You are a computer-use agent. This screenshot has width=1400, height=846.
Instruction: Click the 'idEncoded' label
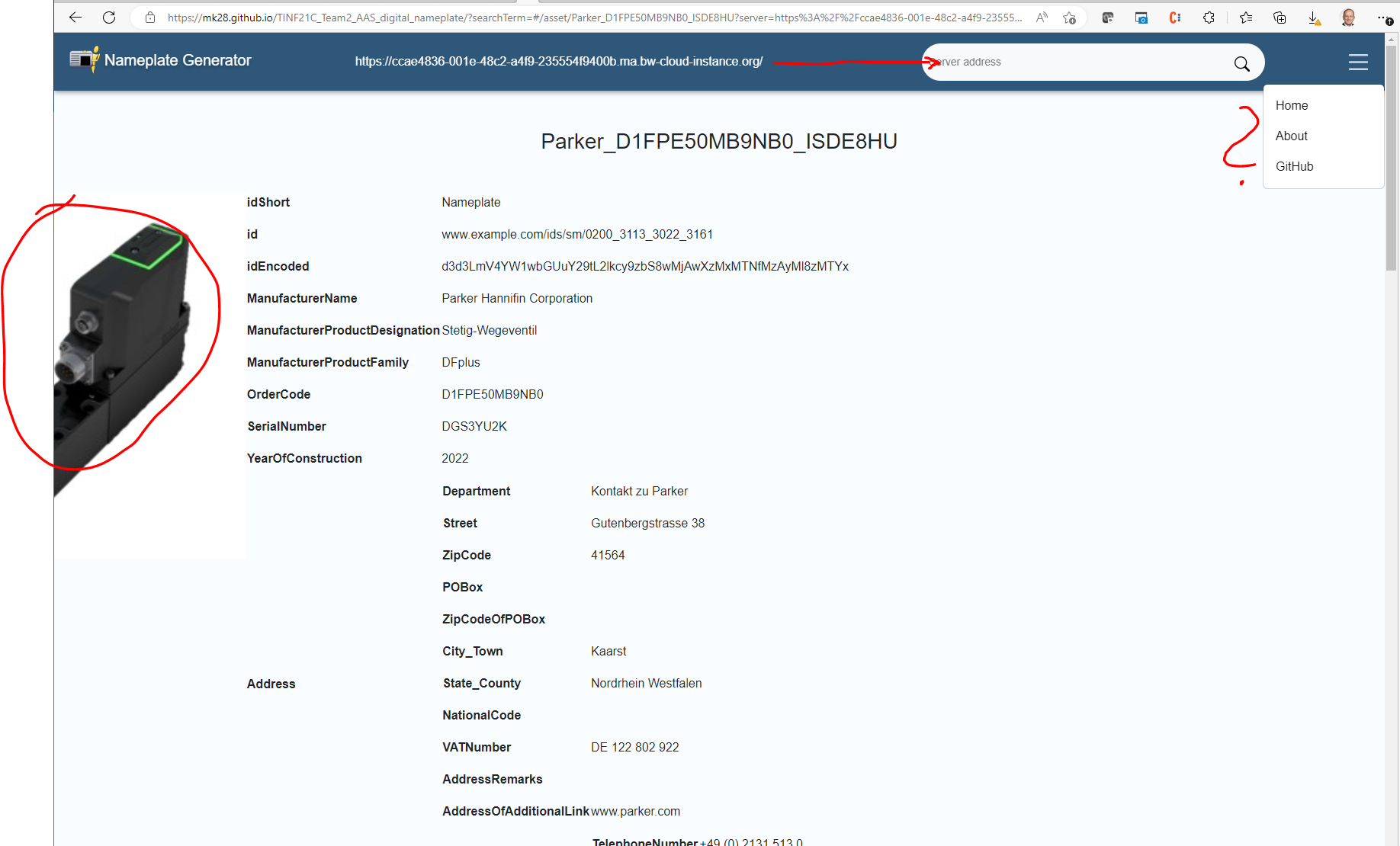278,266
